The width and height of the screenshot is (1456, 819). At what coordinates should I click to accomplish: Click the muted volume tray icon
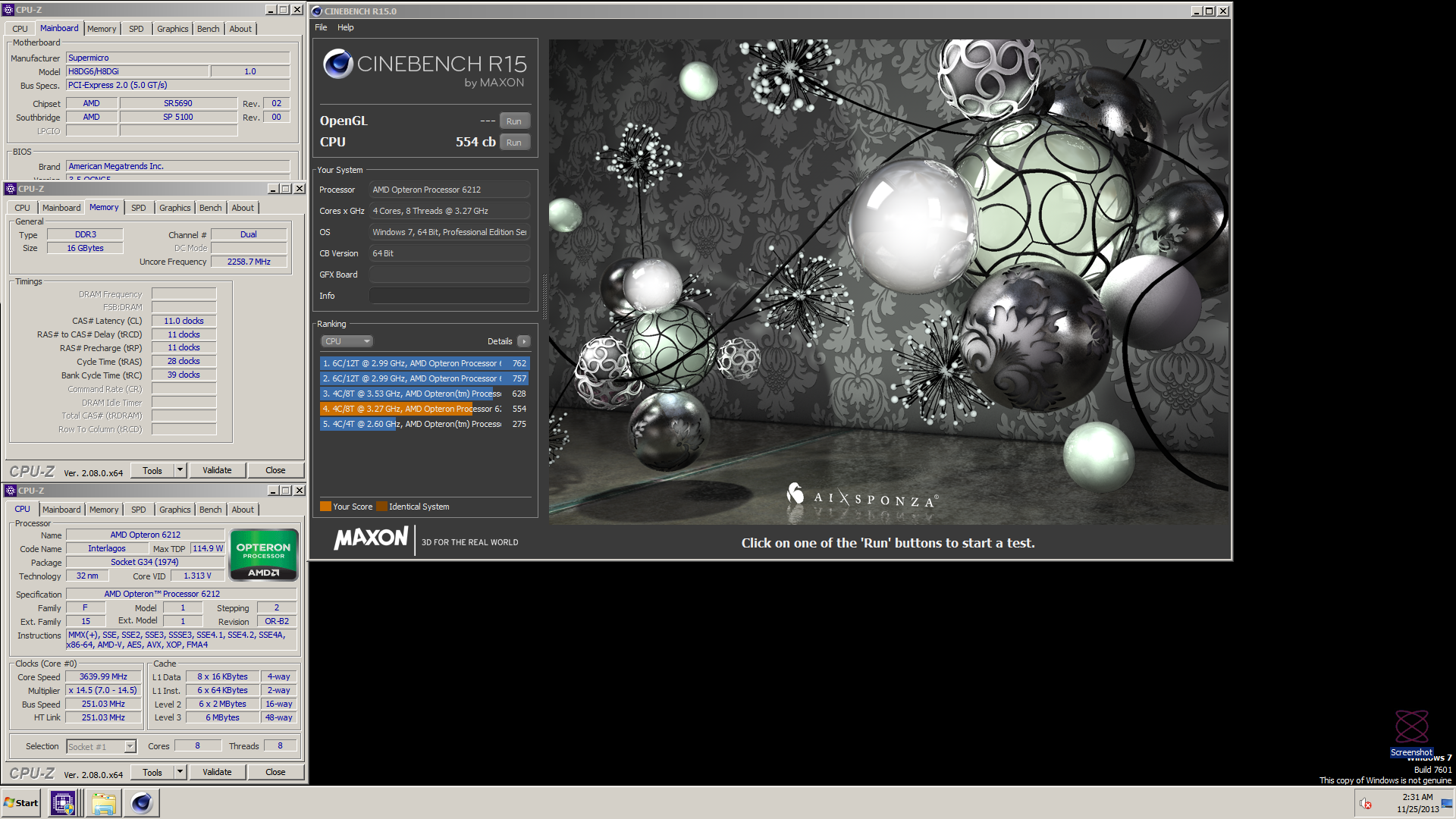click(1365, 803)
